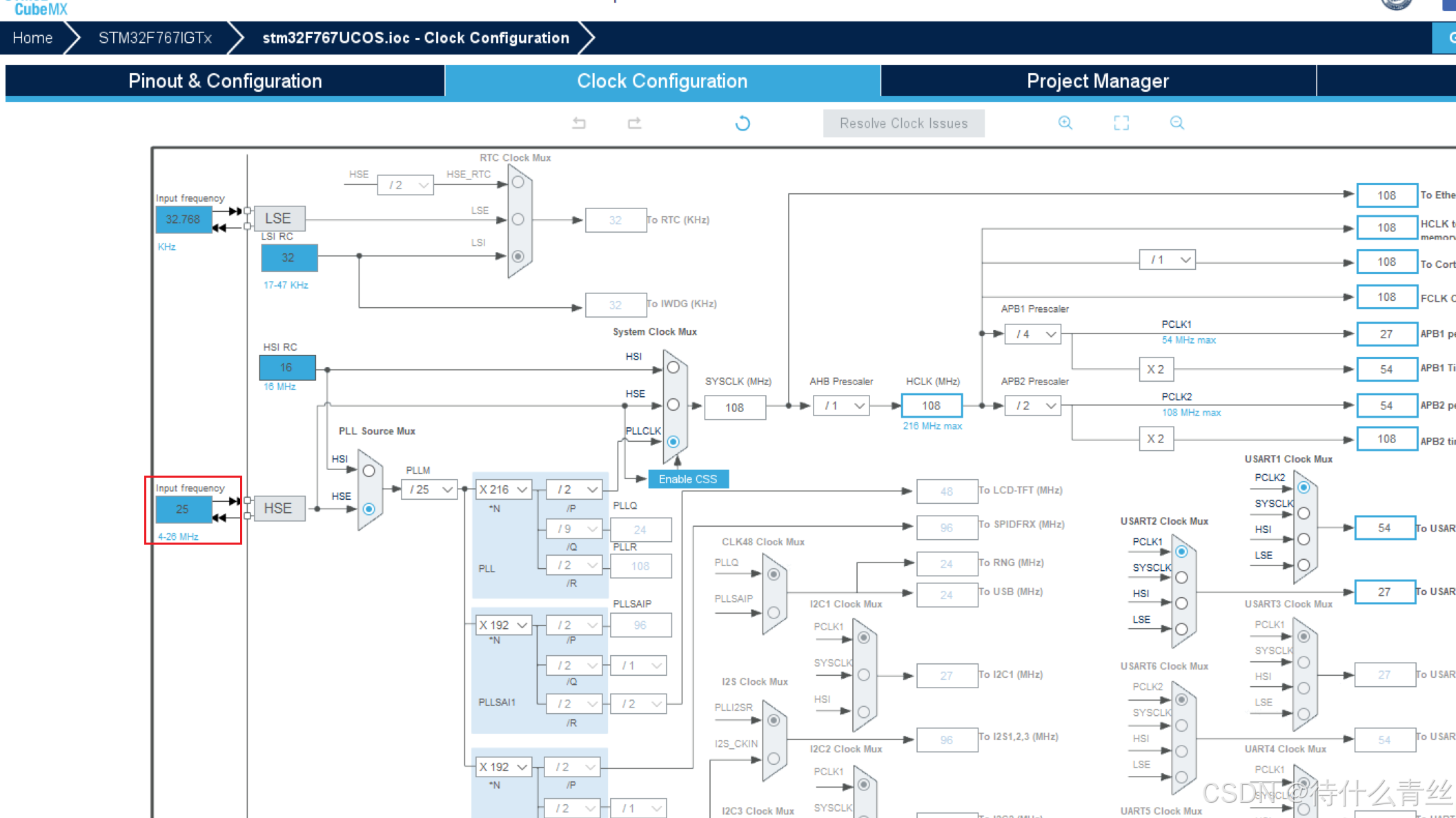Click the HSE oscillator block

[x=279, y=509]
